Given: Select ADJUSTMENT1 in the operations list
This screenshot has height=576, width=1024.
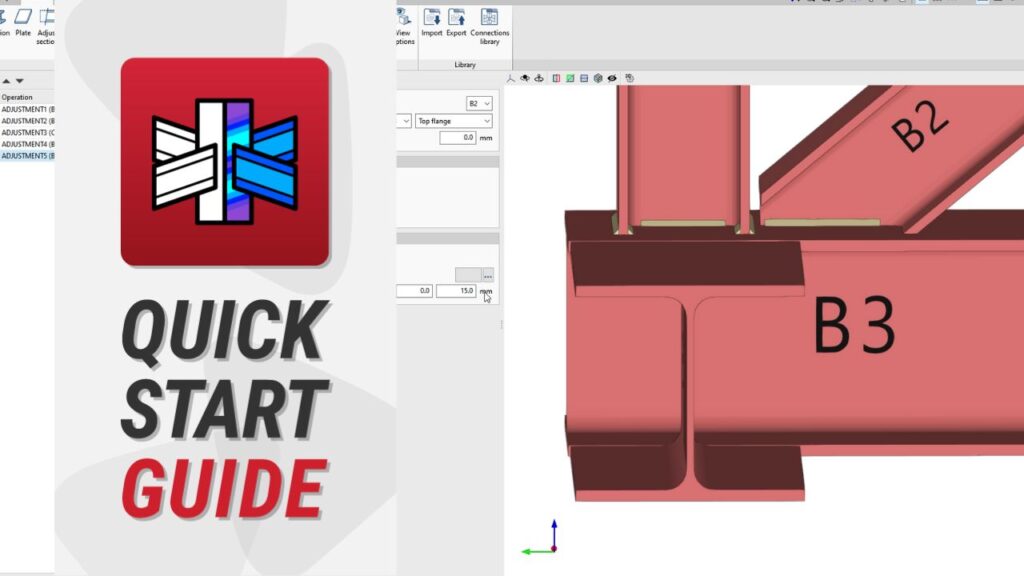Looking at the screenshot, I should click(26, 108).
